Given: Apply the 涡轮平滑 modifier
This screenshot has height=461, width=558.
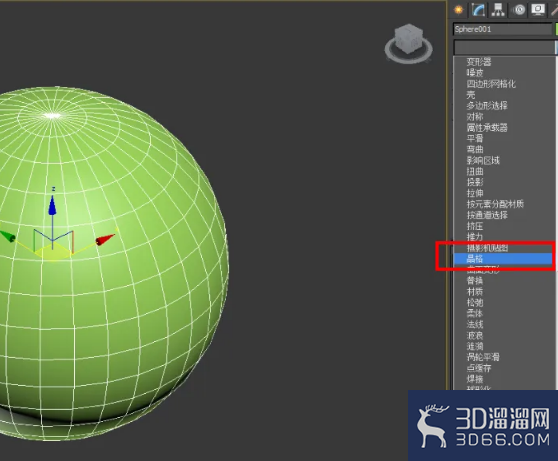Looking at the screenshot, I should pos(483,357).
